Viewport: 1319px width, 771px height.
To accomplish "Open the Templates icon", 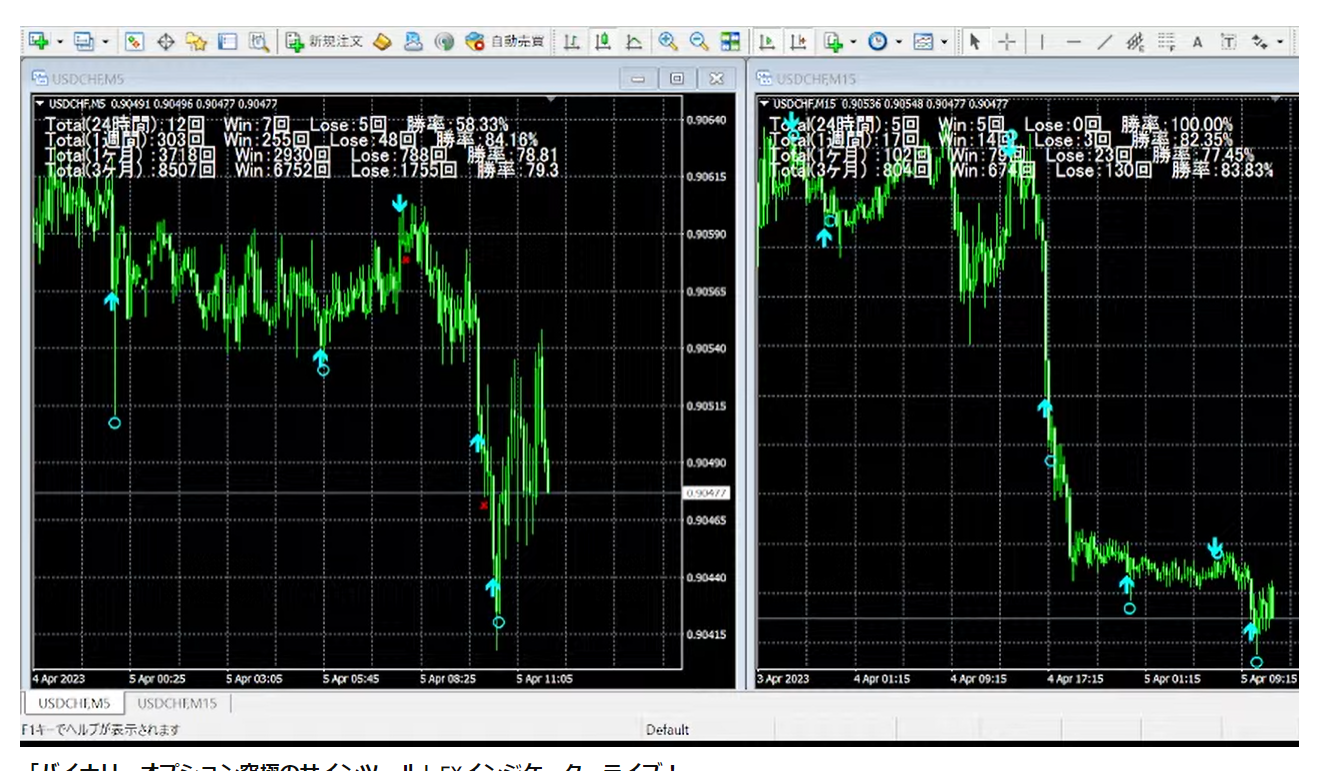I will [x=923, y=42].
